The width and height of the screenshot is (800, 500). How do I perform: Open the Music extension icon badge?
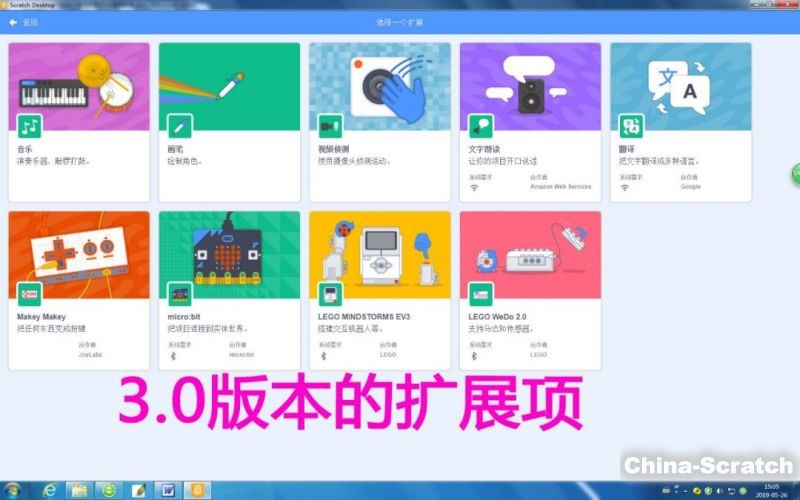point(29,126)
